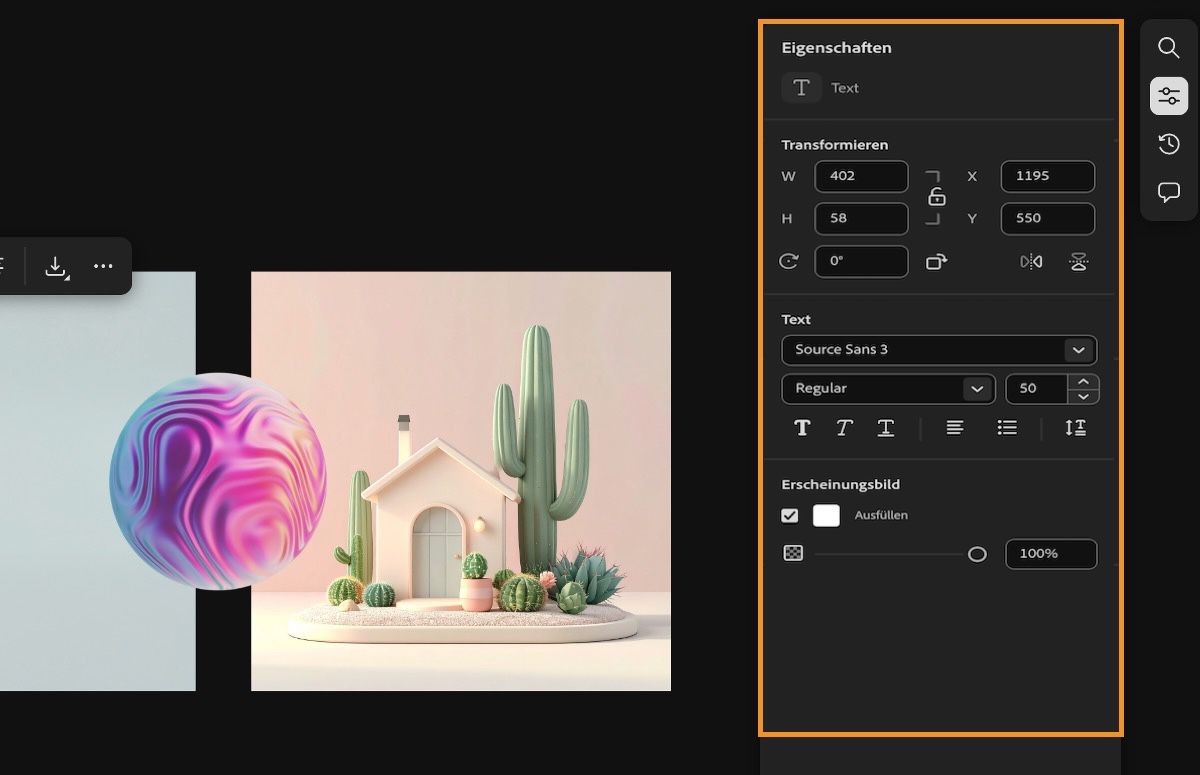Open the three-dot more options menu
Viewport: 1200px width, 775px height.
[103, 266]
